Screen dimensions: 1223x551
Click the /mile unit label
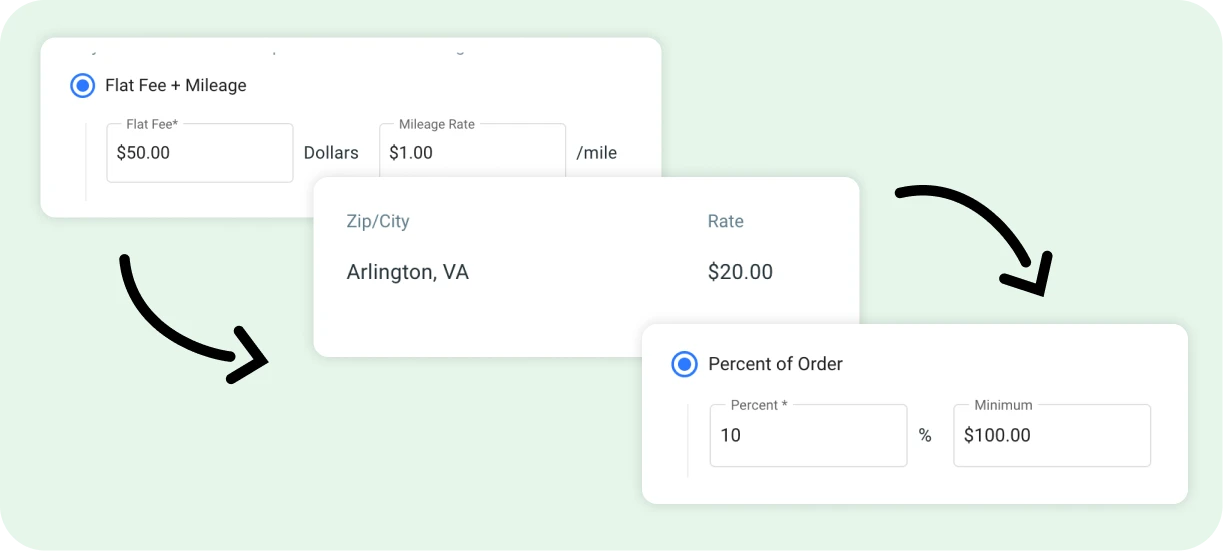(x=597, y=153)
